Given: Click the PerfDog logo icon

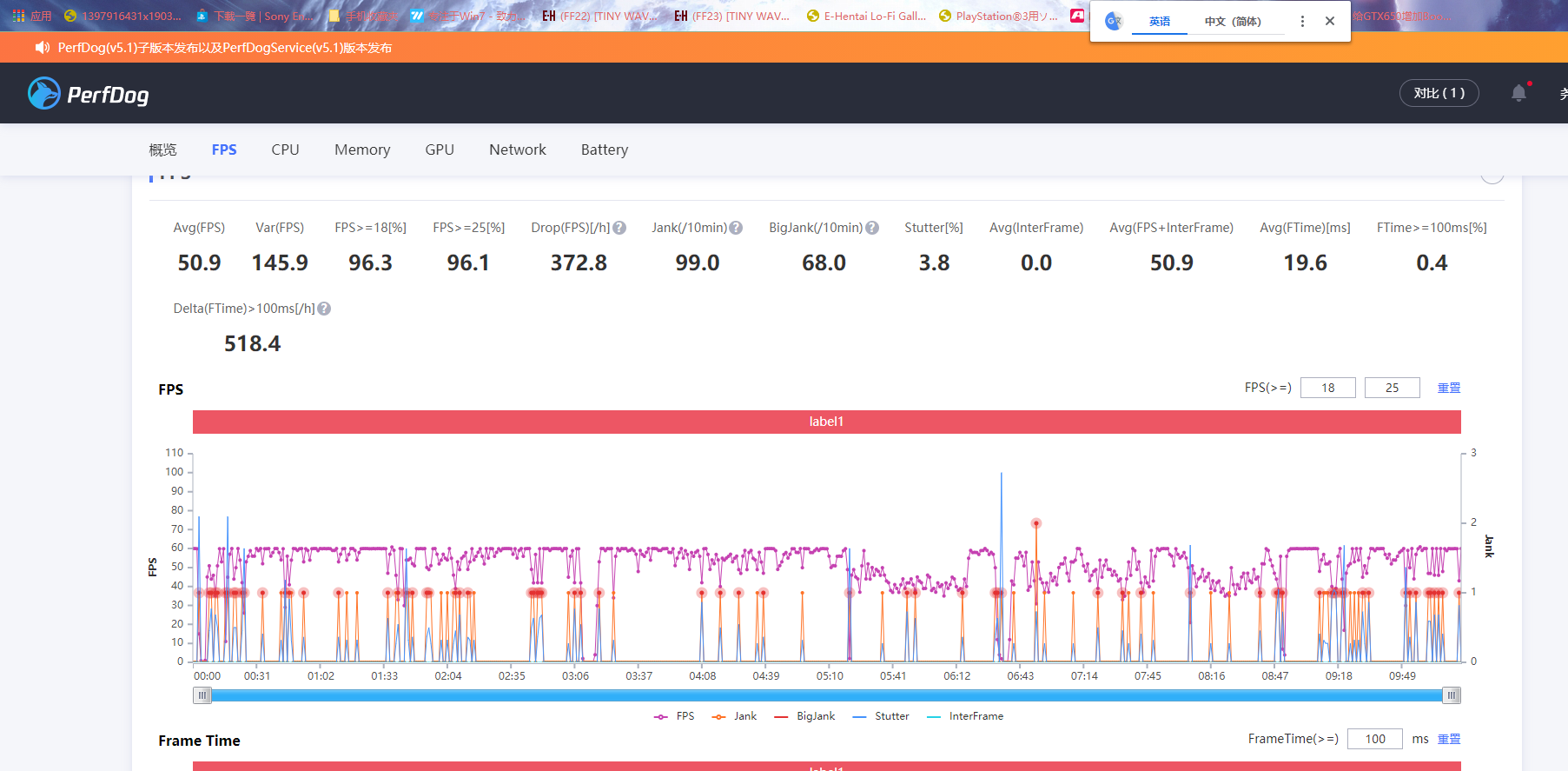Looking at the screenshot, I should pos(44,94).
